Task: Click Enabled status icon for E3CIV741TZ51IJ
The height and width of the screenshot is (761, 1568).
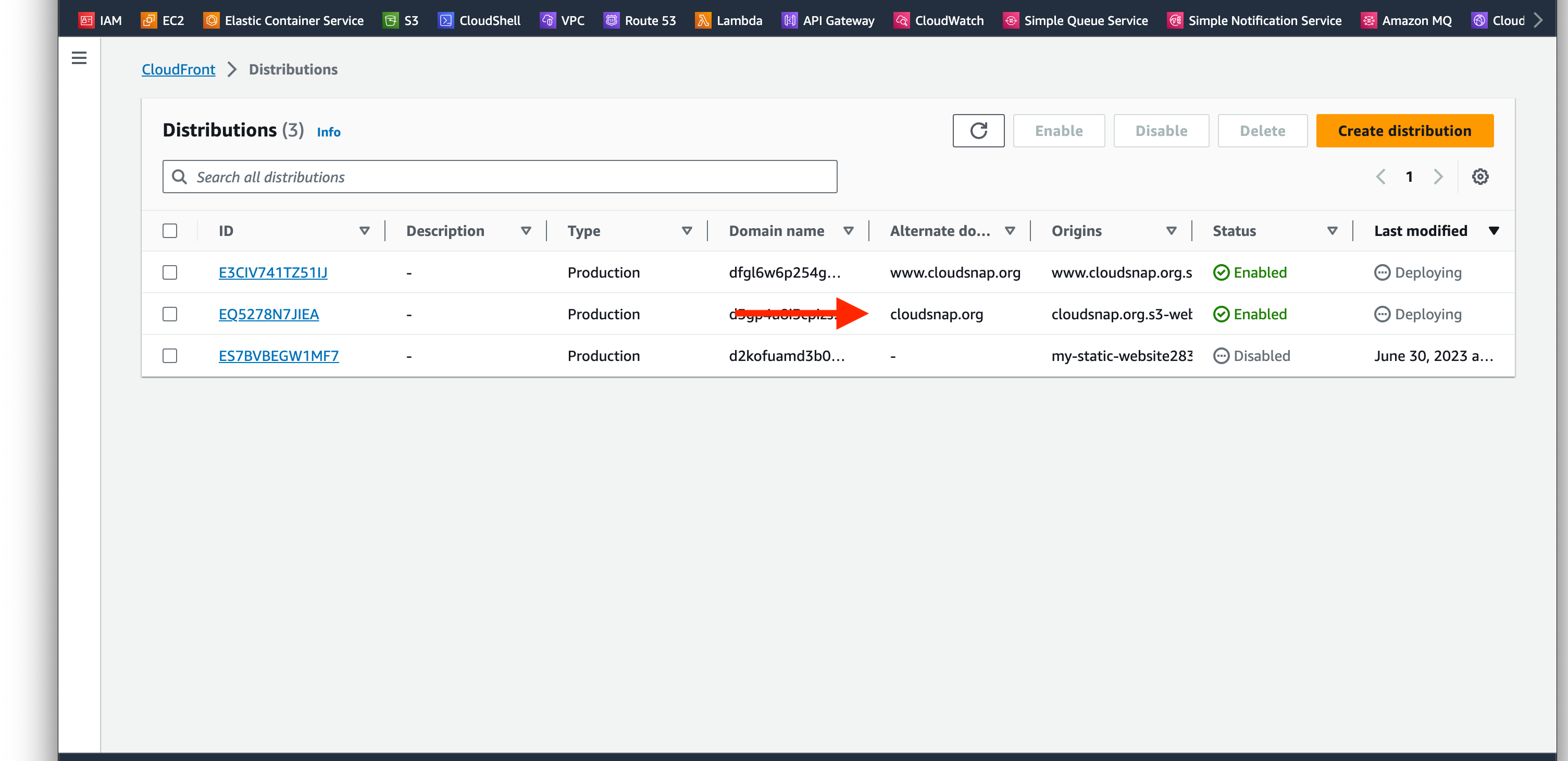Action: pos(1221,273)
